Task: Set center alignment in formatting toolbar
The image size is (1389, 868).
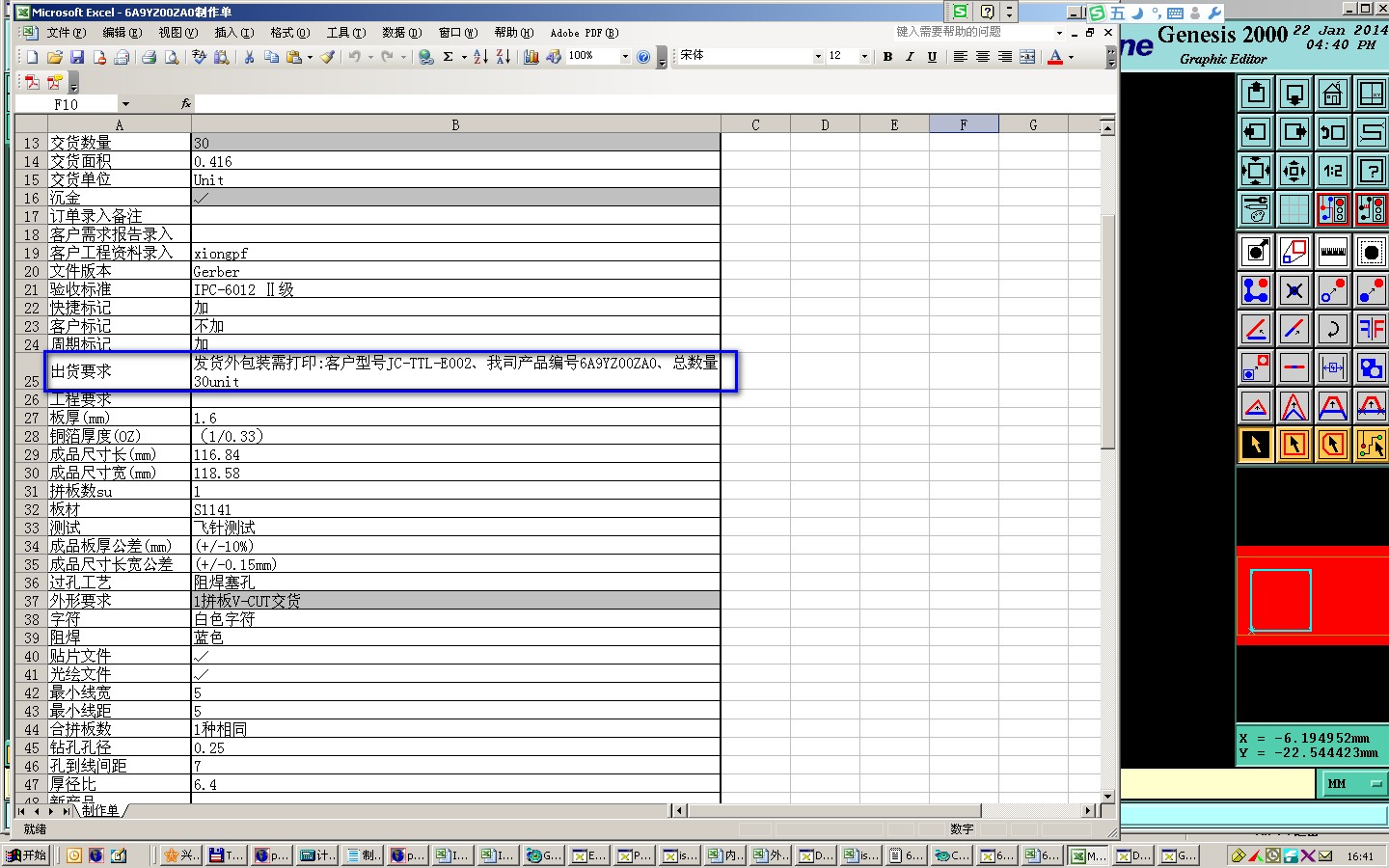Action: pyautogui.click(x=982, y=57)
